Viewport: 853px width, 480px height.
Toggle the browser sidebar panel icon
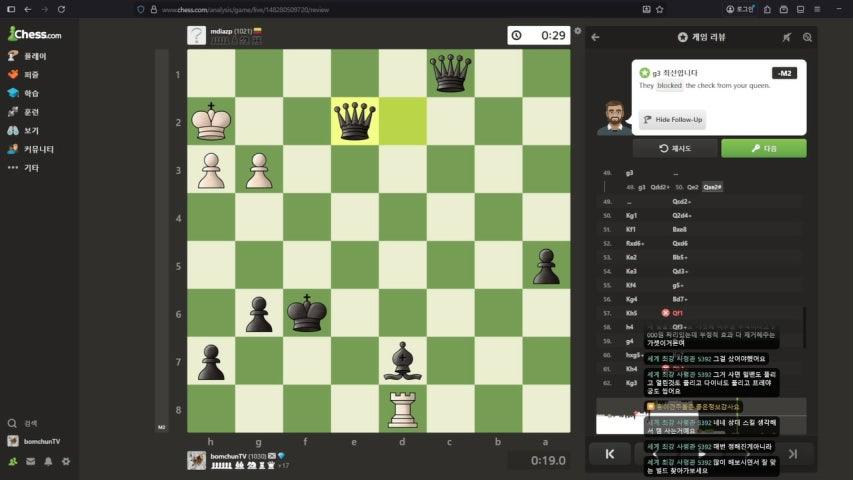coord(11,9)
